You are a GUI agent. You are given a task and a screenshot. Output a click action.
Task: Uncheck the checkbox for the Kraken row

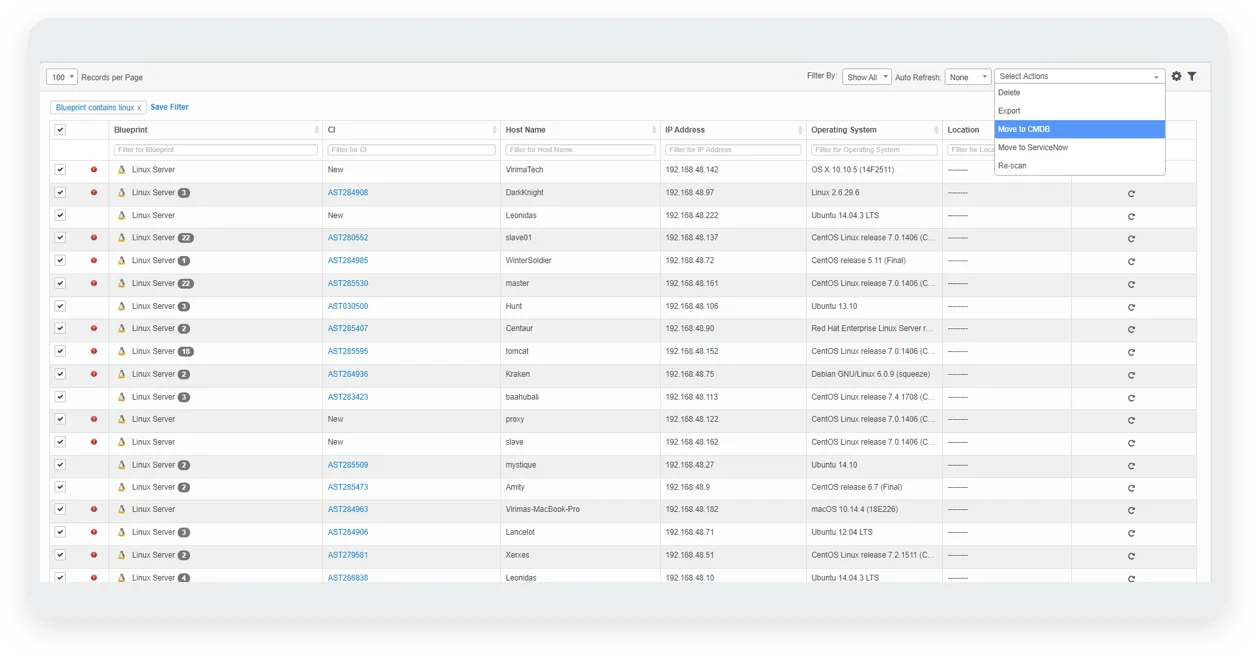[x=60, y=374]
